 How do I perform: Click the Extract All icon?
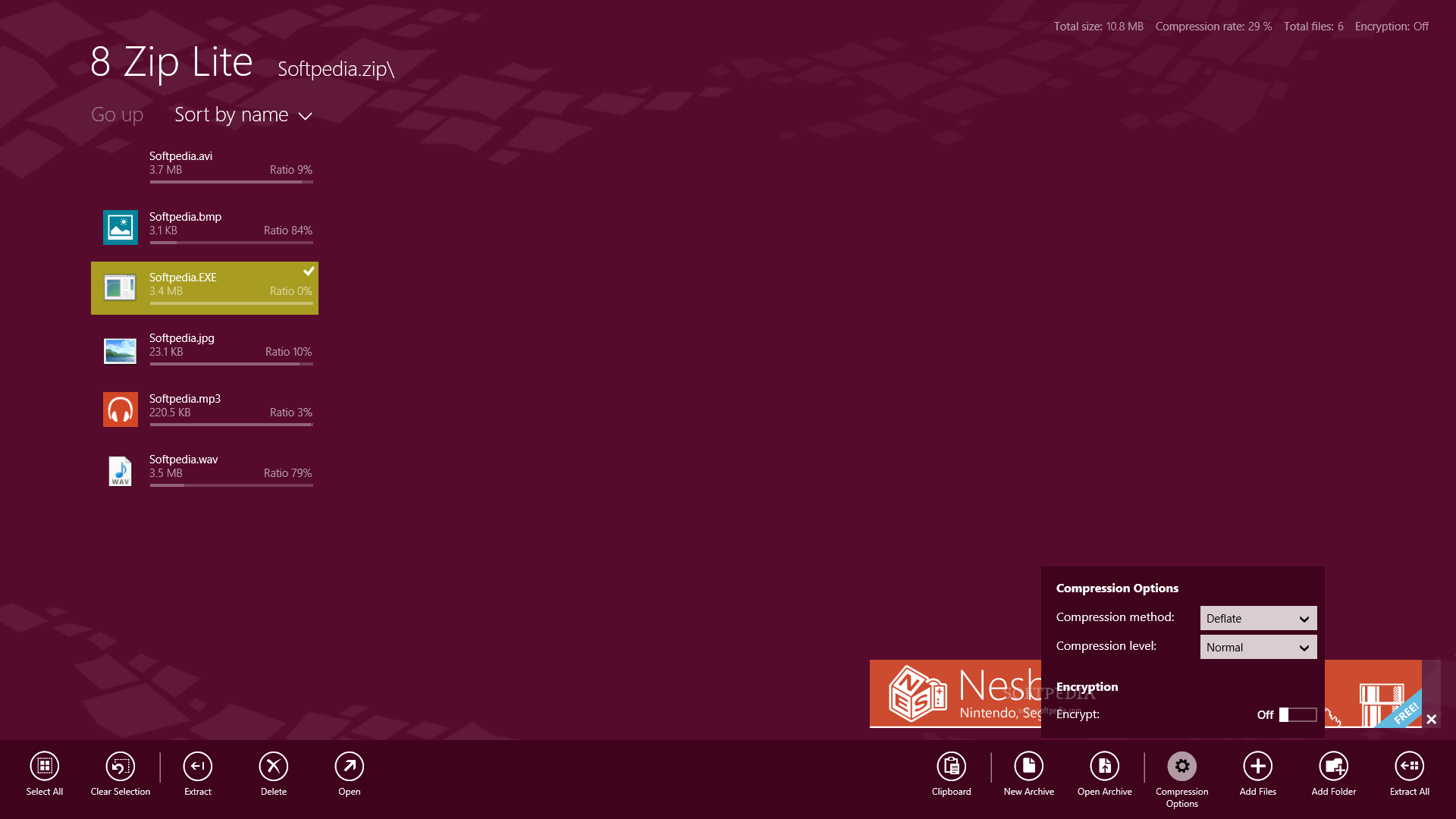click(x=1409, y=766)
